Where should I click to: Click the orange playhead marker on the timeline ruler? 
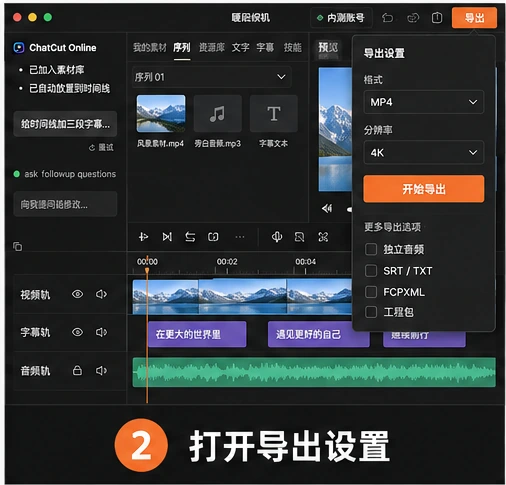[x=147, y=270]
